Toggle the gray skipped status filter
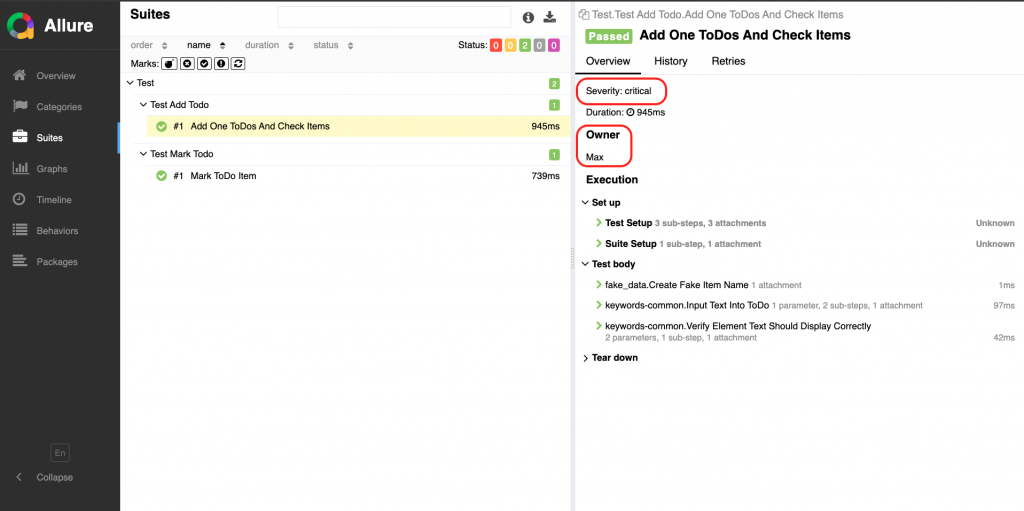1024x511 pixels. 539,45
